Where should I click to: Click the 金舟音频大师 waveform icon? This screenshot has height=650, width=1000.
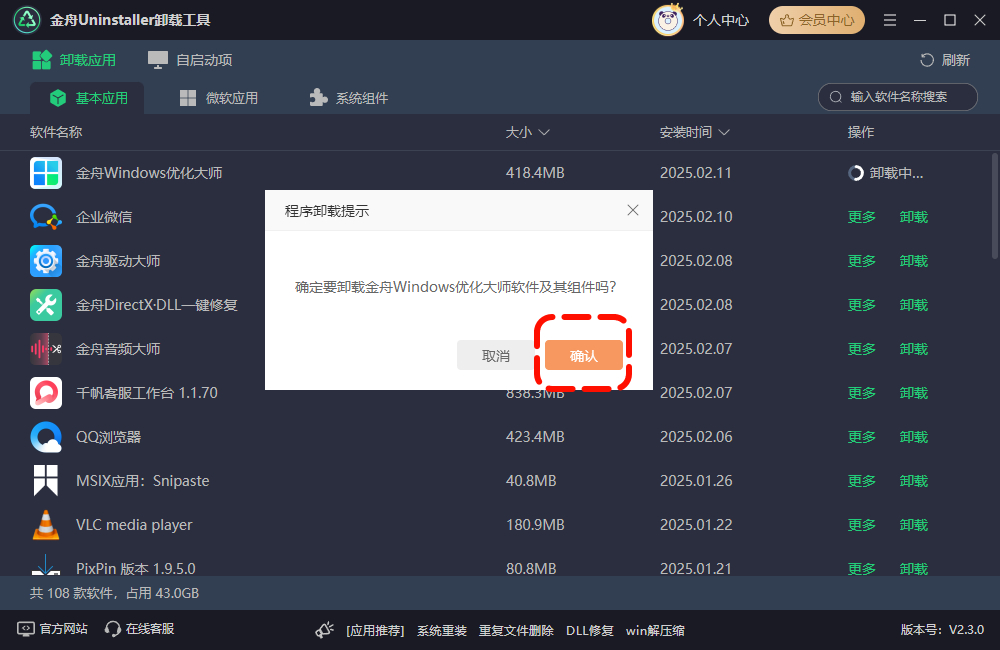pos(46,349)
